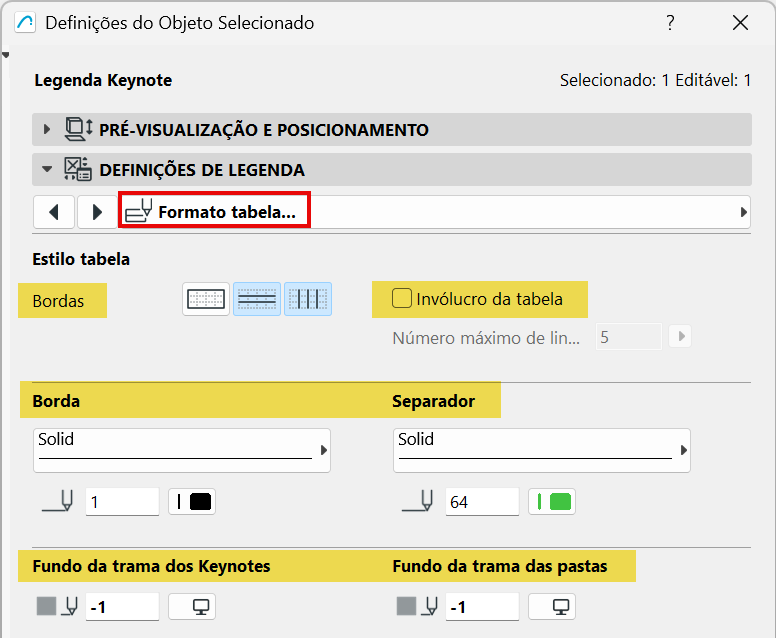This screenshot has height=638, width=776.
Task: Open Separador line type Solid dropdown
Action: pos(542,450)
